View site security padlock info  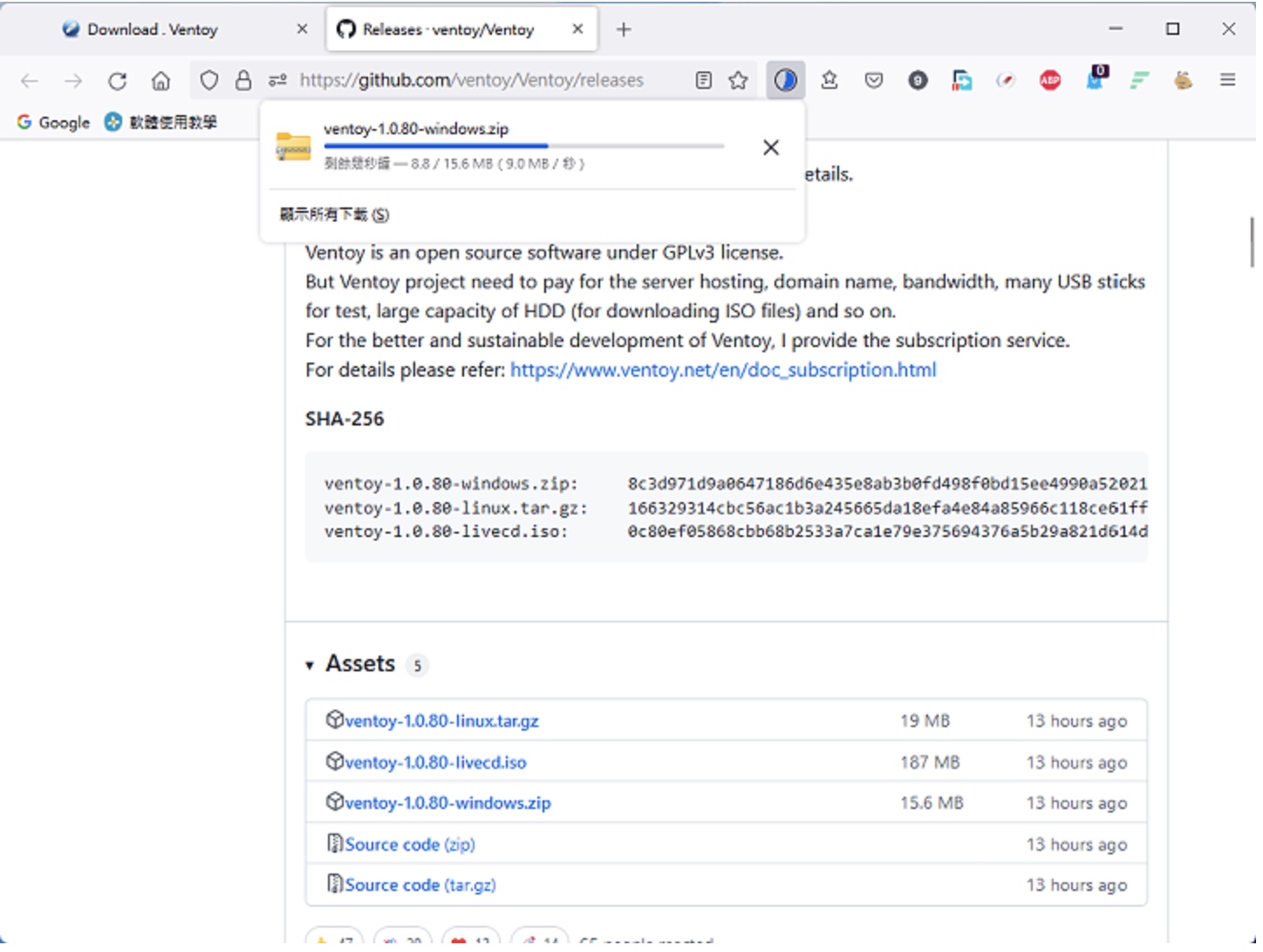(x=244, y=81)
